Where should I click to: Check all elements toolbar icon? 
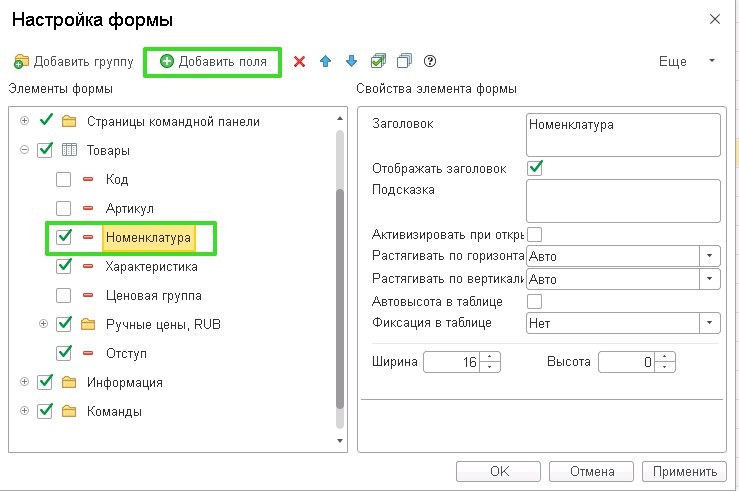pos(378,61)
